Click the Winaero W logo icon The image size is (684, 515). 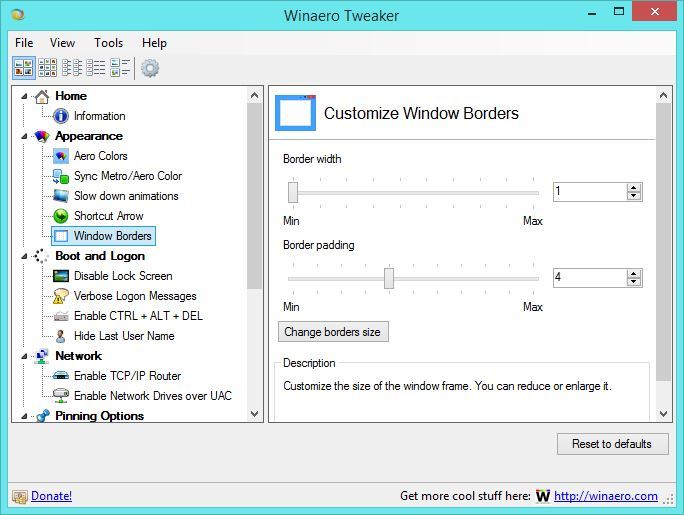(x=543, y=496)
